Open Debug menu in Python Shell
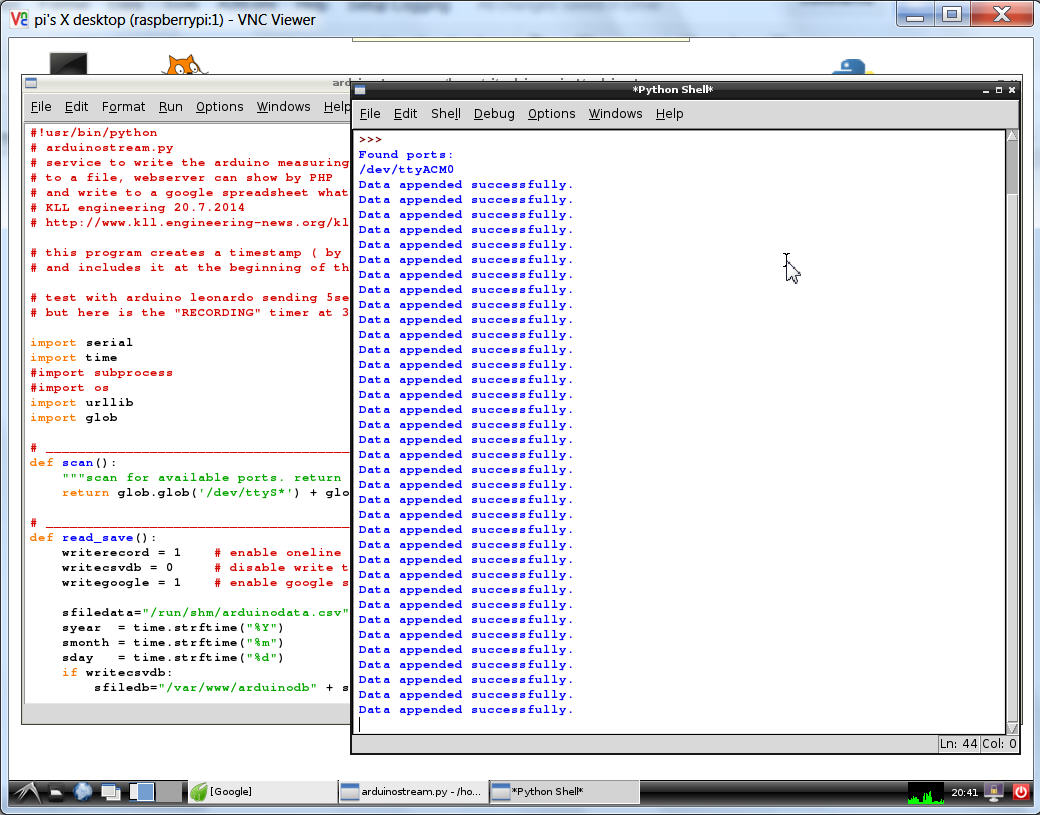This screenshot has width=1040, height=815. pyautogui.click(x=494, y=114)
